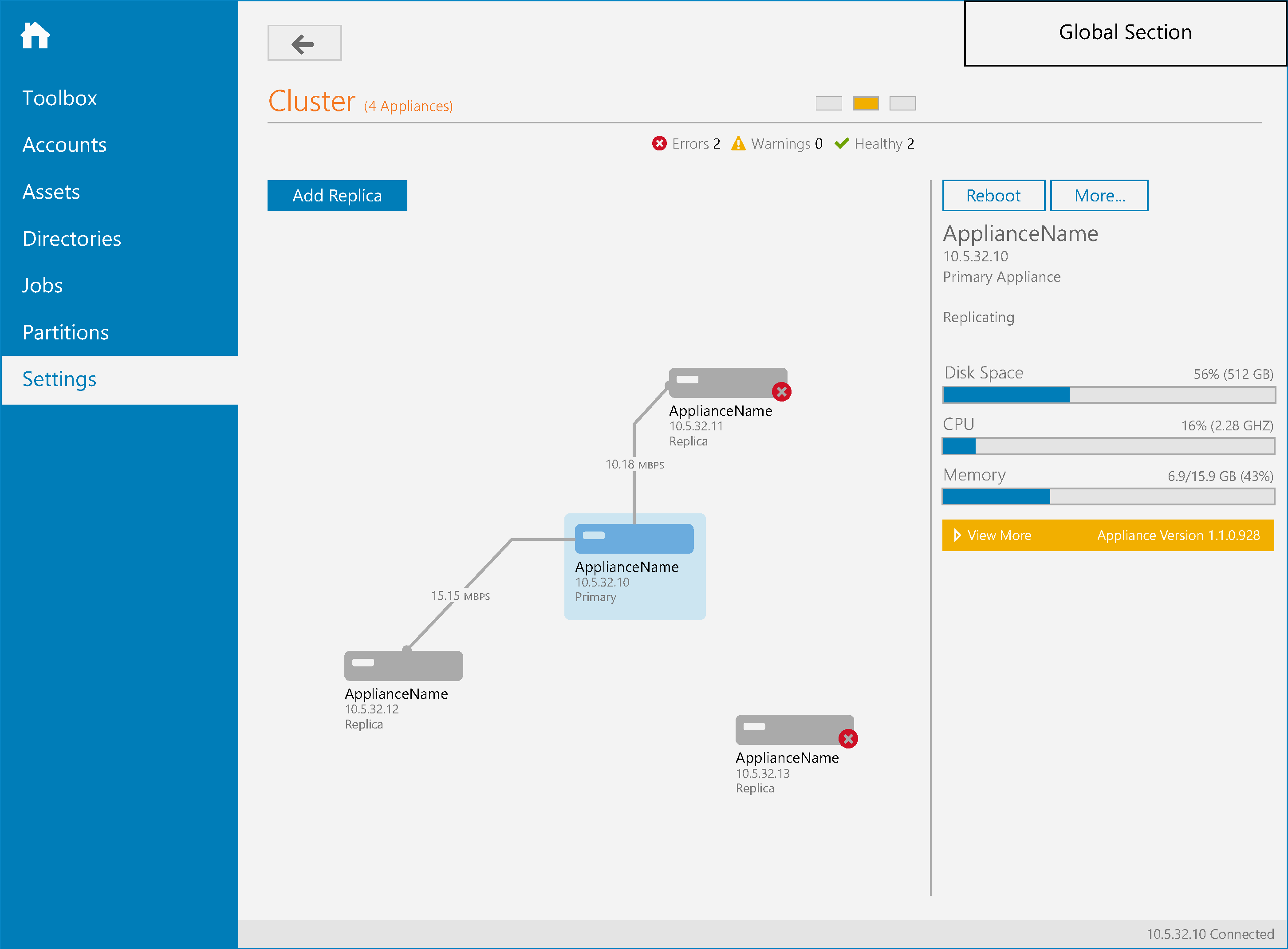Click the '10.5.32.10 Connected' status bar text
The image size is (1288, 949).
point(1210,934)
